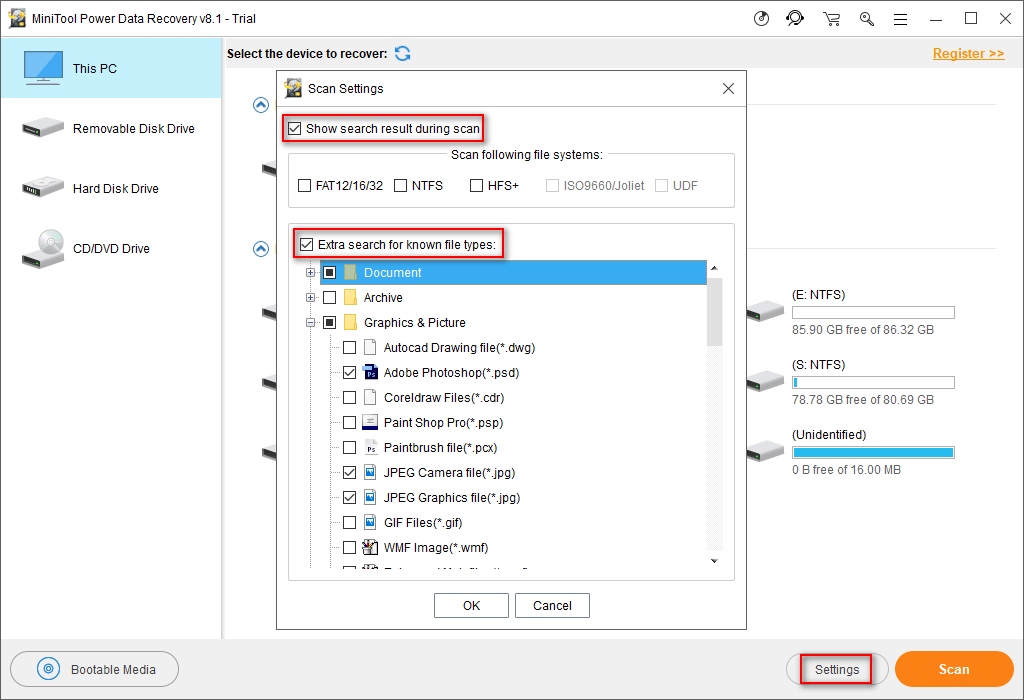Collapse the Graphics & Picture node
Viewport: 1024px width, 700px height.
point(310,322)
